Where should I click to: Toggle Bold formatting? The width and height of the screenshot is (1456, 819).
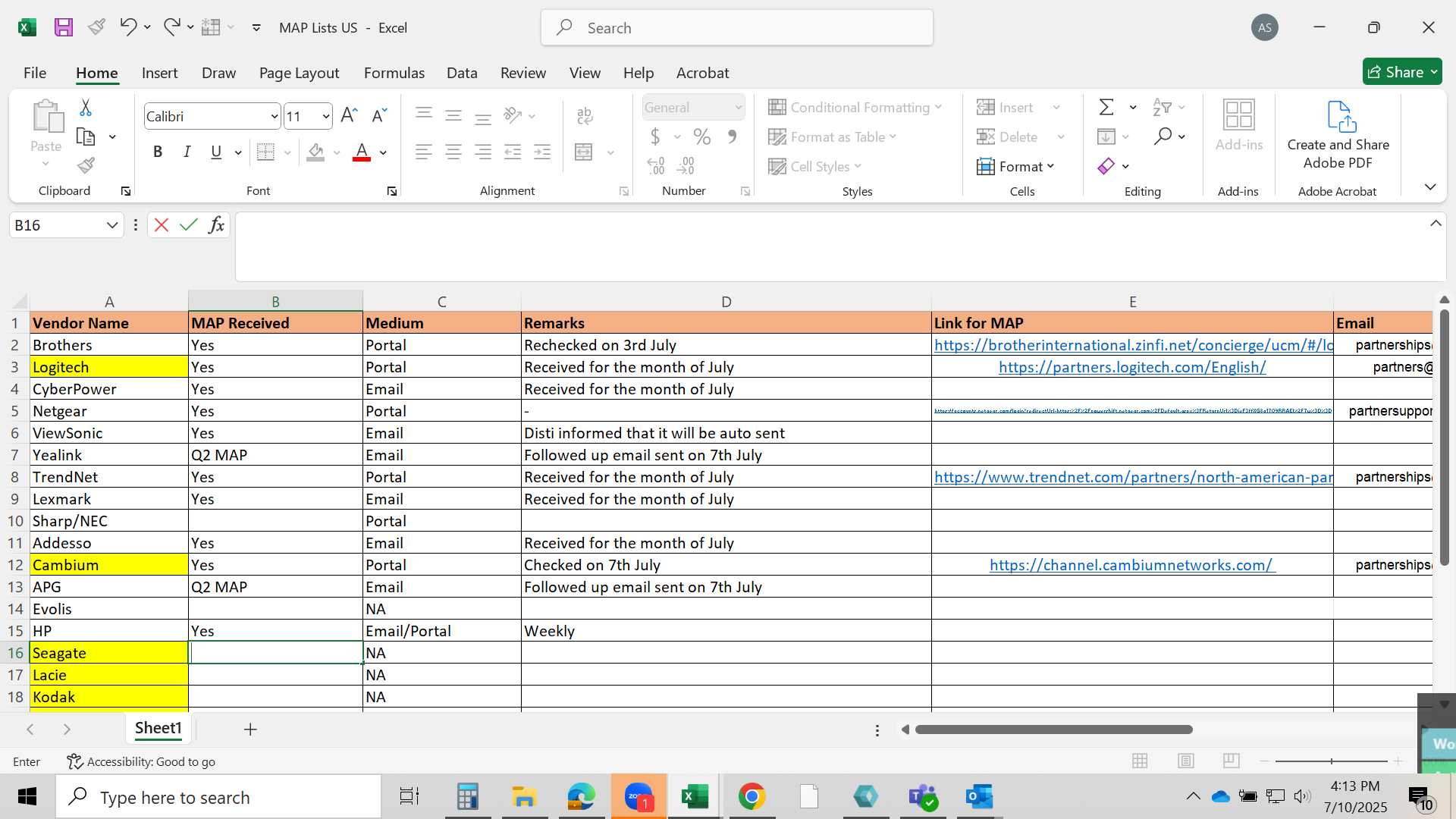point(158,152)
